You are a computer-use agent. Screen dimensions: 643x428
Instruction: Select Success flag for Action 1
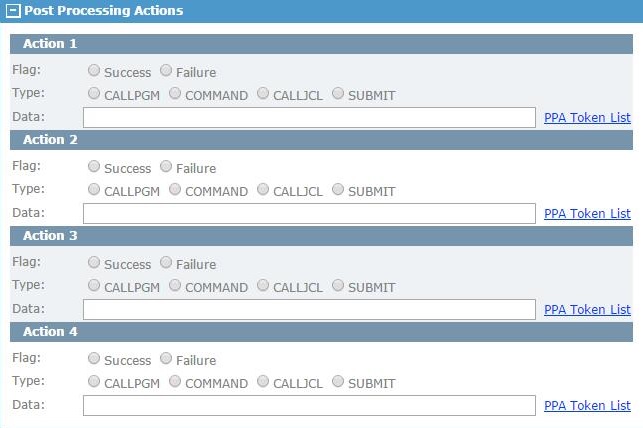pyautogui.click(x=94, y=71)
